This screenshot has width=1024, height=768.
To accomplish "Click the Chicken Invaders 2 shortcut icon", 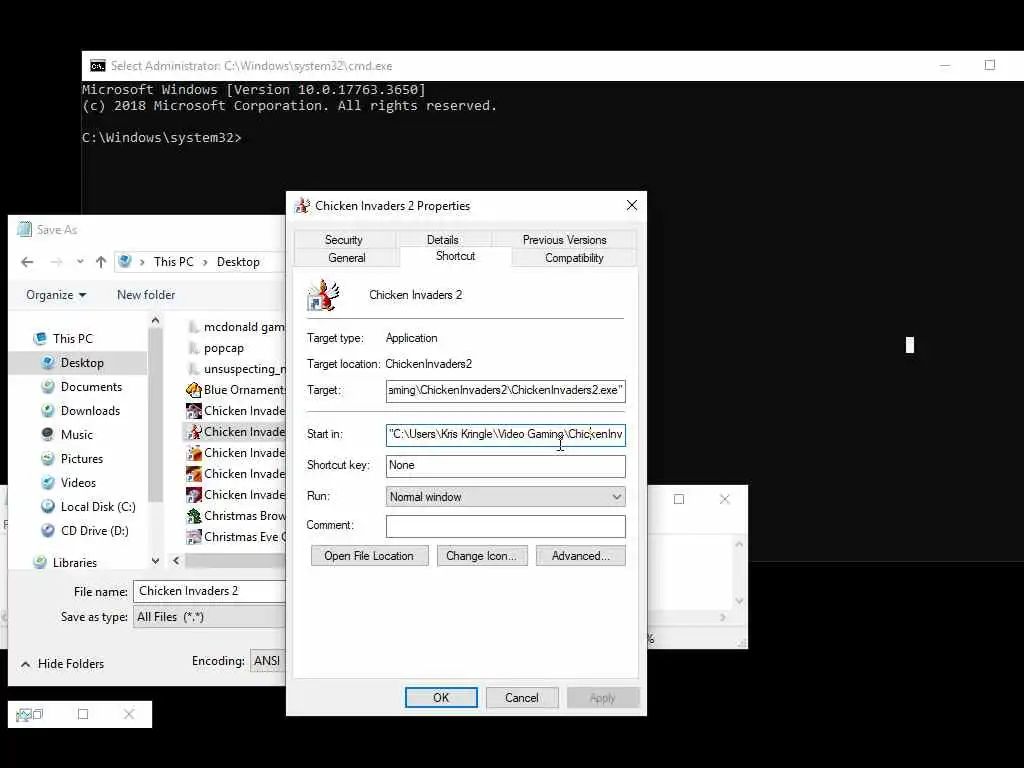I will pyautogui.click(x=323, y=295).
